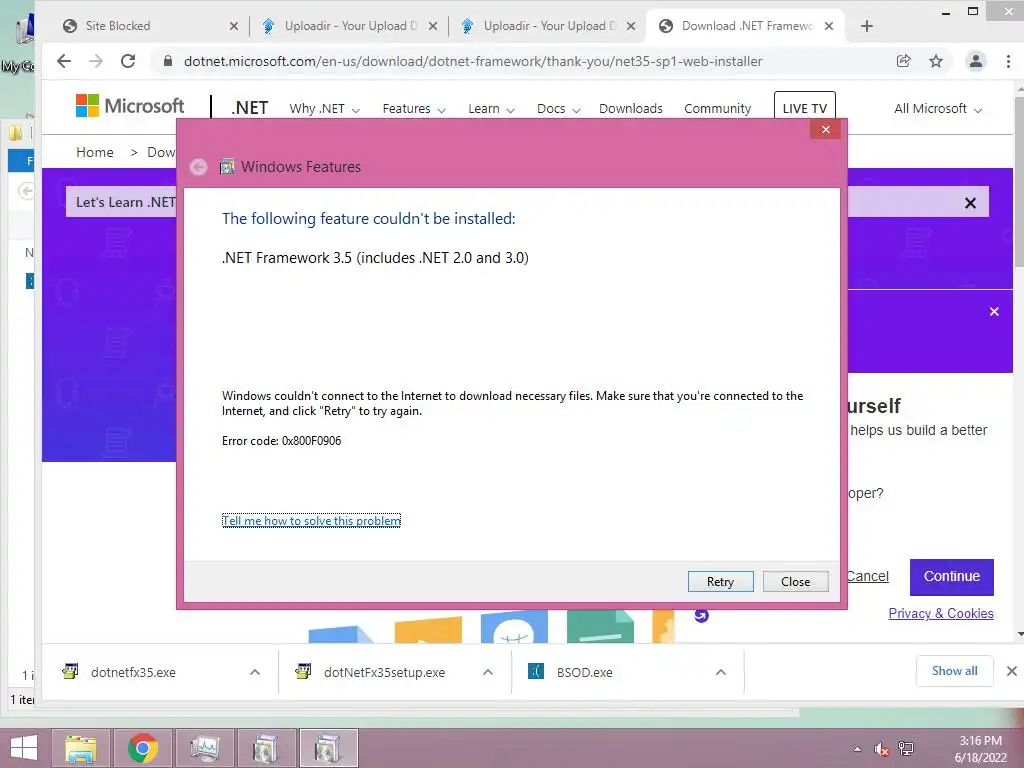Expand the Docs dropdown menu
The width and height of the screenshot is (1024, 768).
[558, 109]
